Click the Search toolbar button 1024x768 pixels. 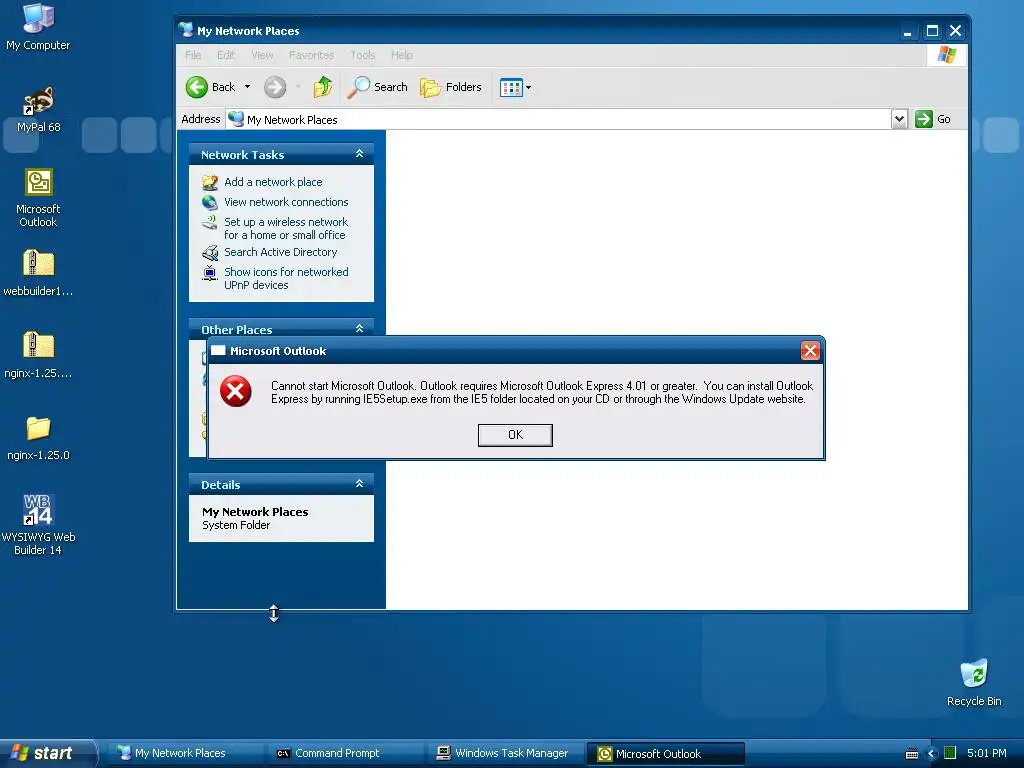click(x=377, y=87)
